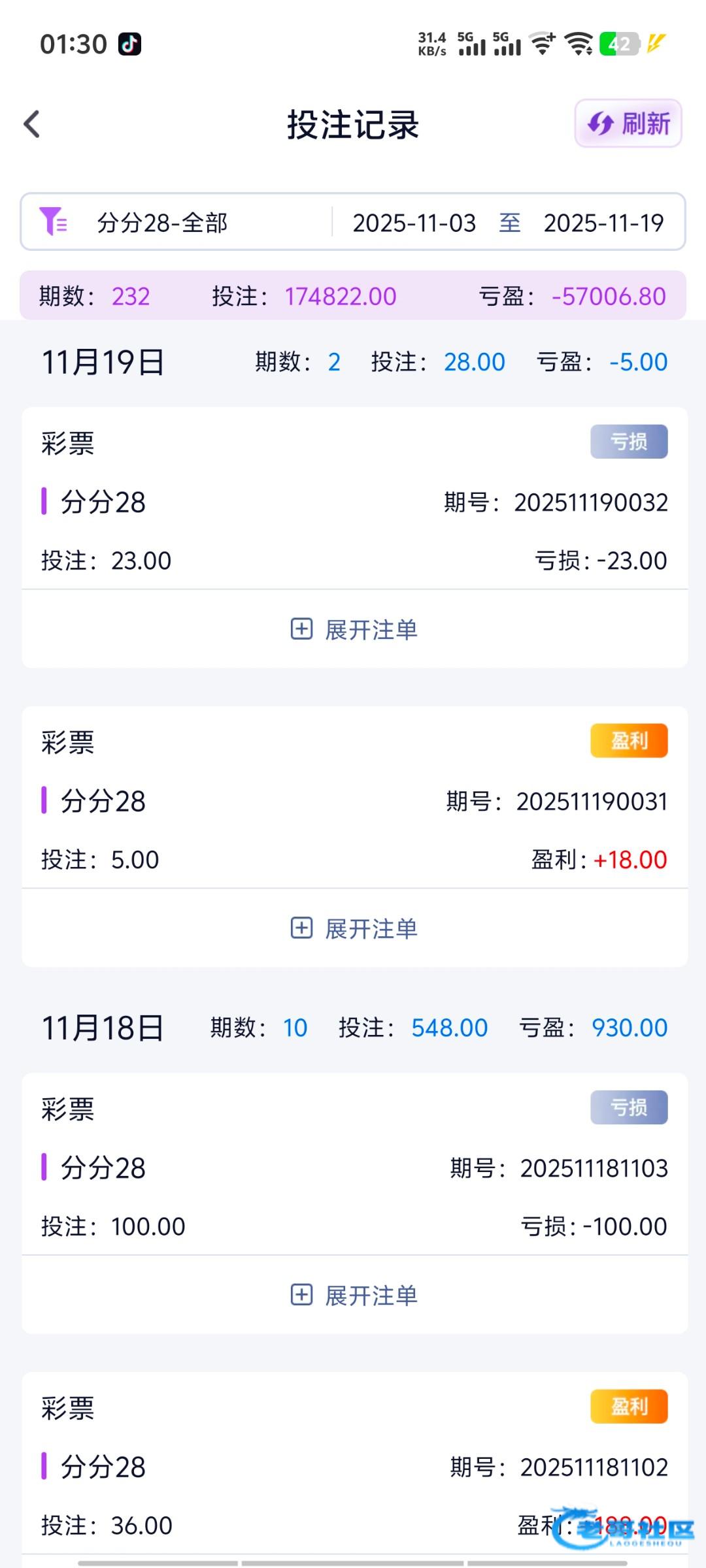Select the 11月19日 date summary header
The height and width of the screenshot is (1568, 706).
click(x=103, y=362)
